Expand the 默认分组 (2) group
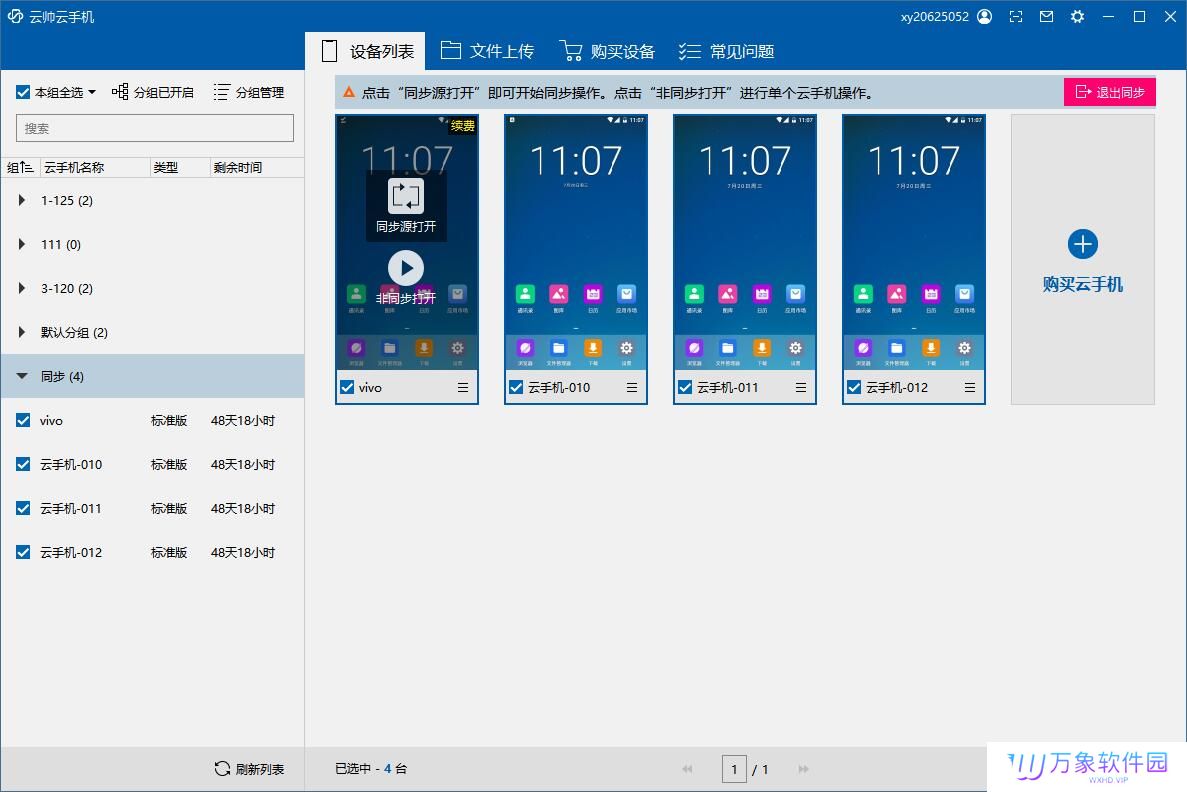The width and height of the screenshot is (1187, 792). click(x=21, y=332)
